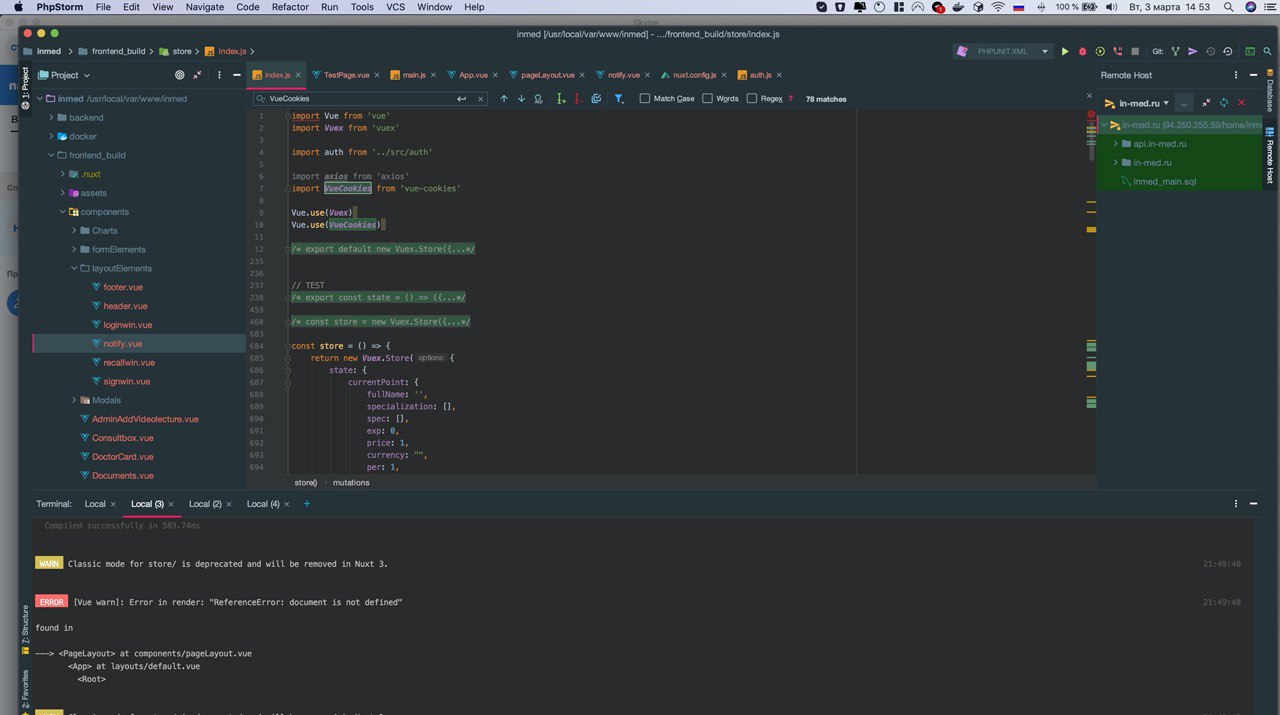Run the PHPUNIT.XML configuration with green play
This screenshot has width=1280, height=715.
tap(1065, 51)
